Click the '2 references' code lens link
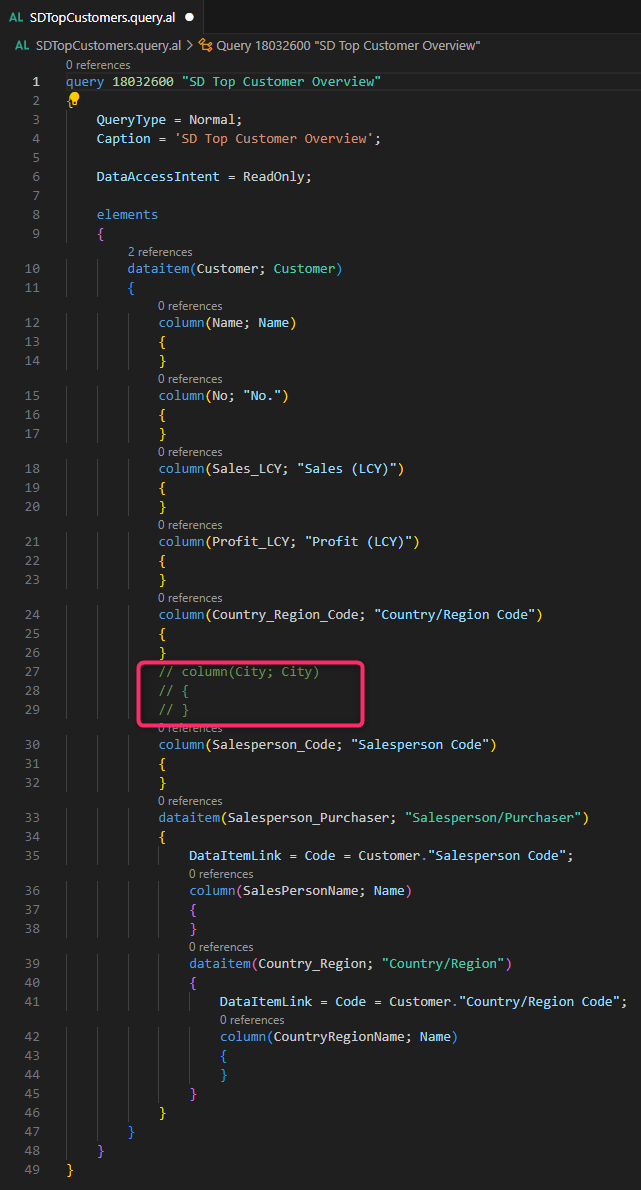Viewport: 641px width, 1190px height. pos(160,252)
